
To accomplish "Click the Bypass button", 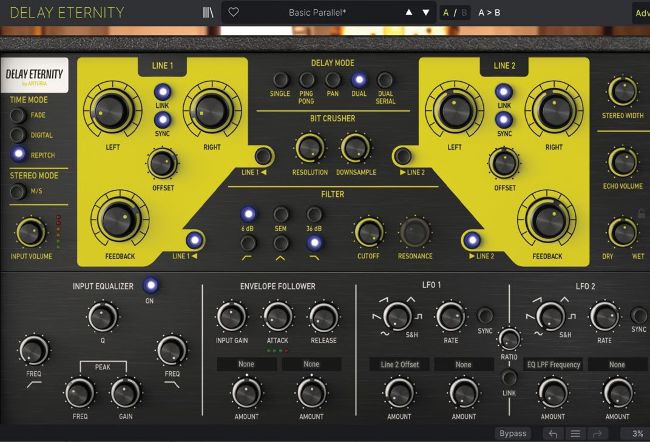I will (x=513, y=434).
